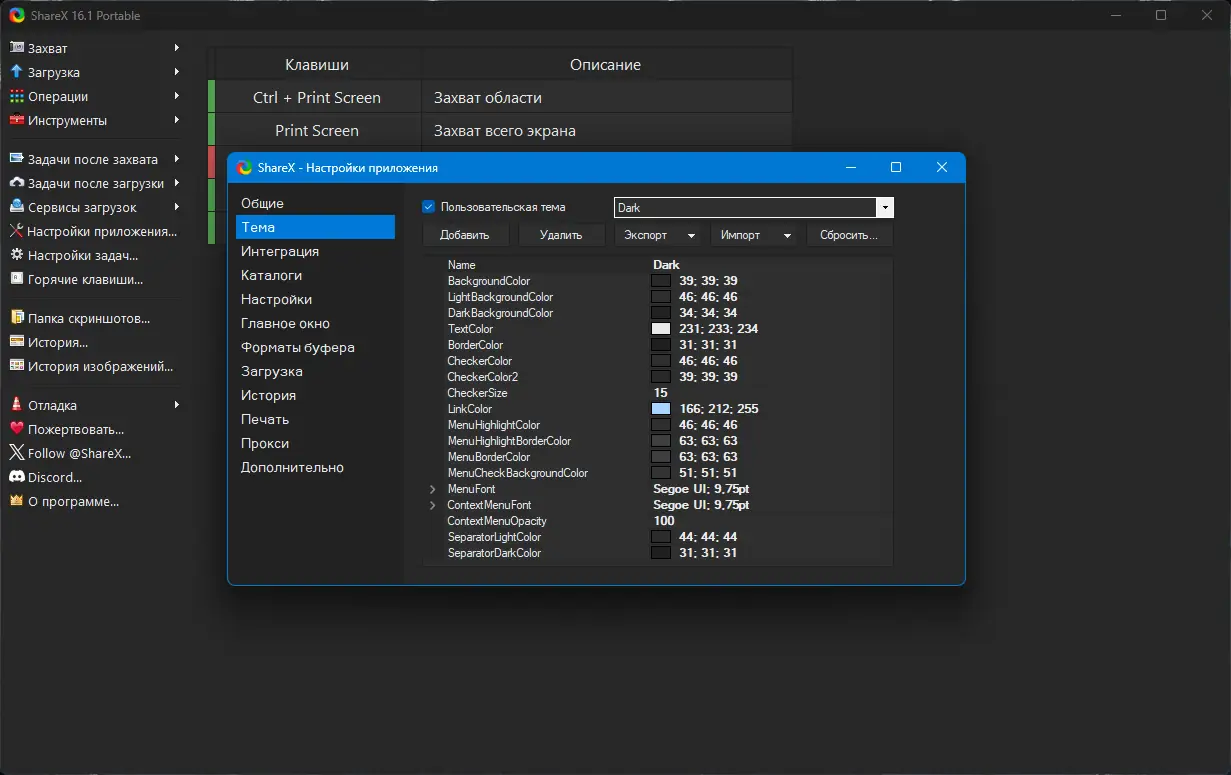The image size is (1231, 775).
Task: Uncheck the Пользовательская тема checkbox
Action: pos(429,207)
